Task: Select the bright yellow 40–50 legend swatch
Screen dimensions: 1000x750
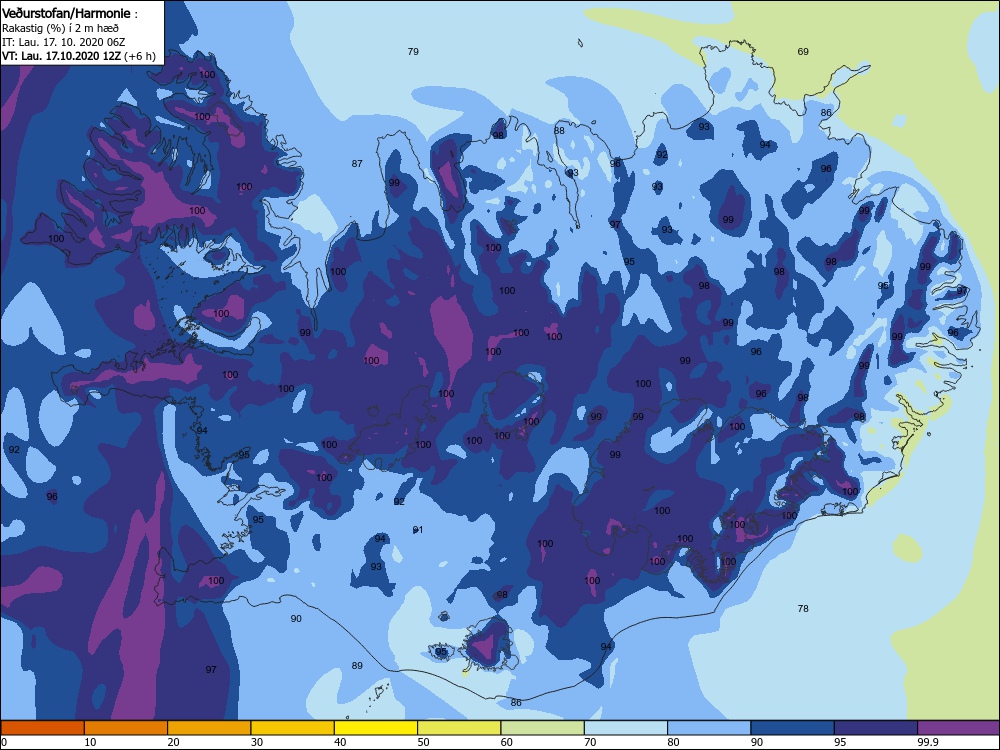Action: tap(376, 728)
